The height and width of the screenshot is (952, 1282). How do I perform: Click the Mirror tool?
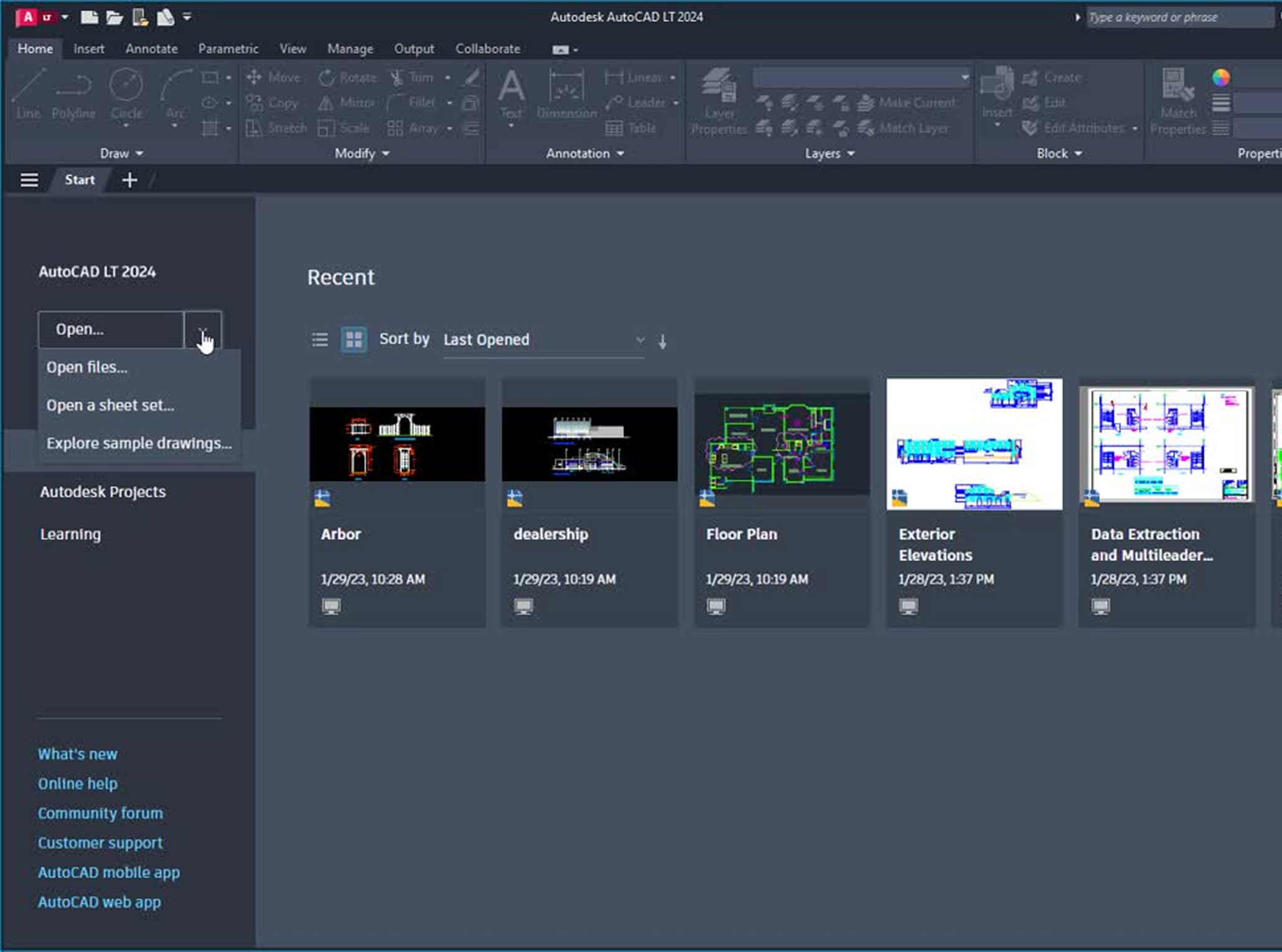click(x=347, y=103)
